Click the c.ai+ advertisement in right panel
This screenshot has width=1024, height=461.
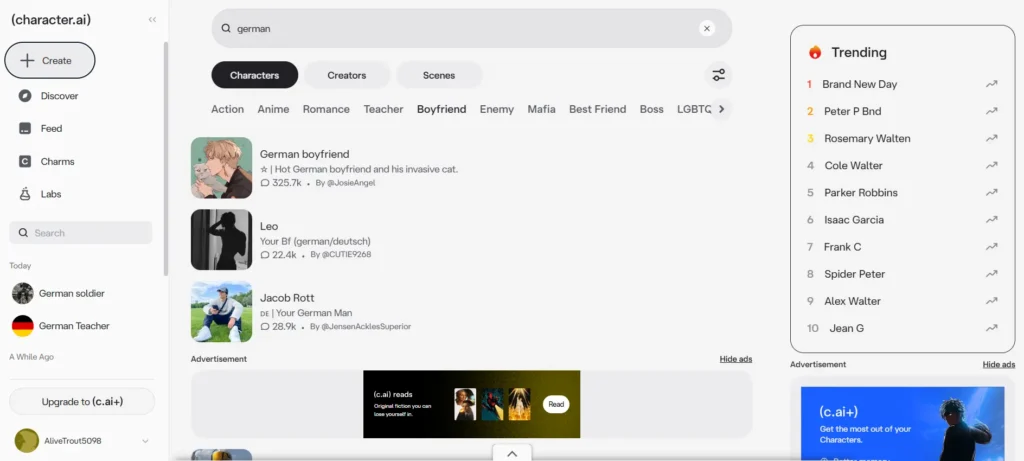[903, 423]
